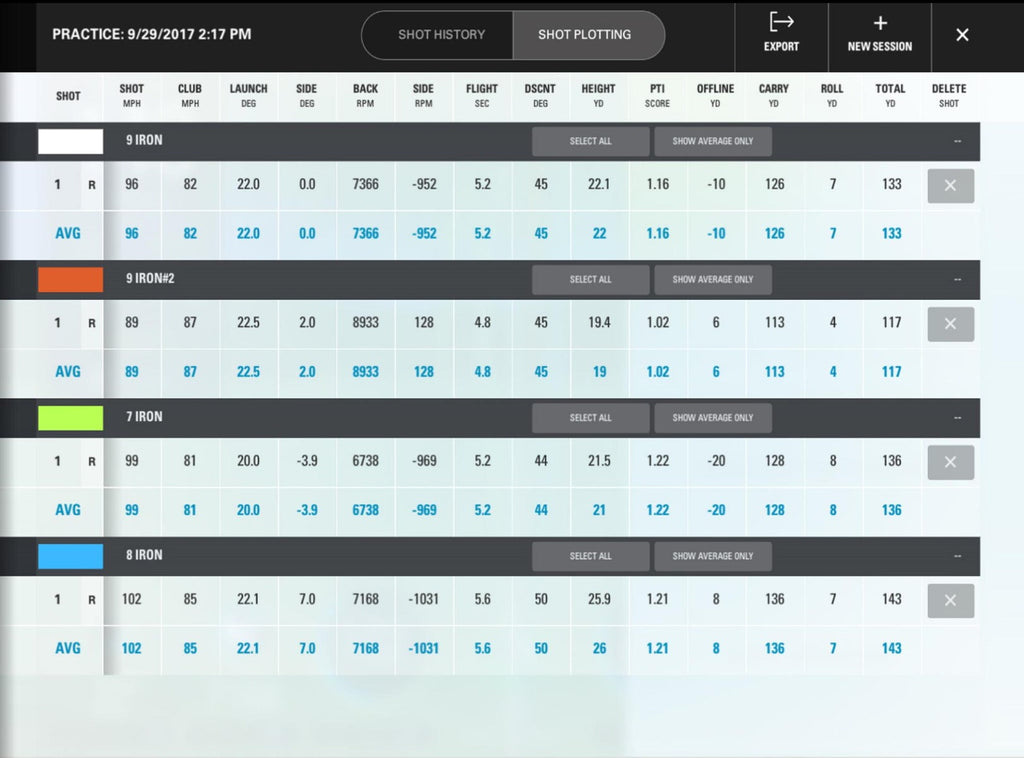Show average only for 9 IRON
This screenshot has height=758, width=1024.
pos(712,141)
